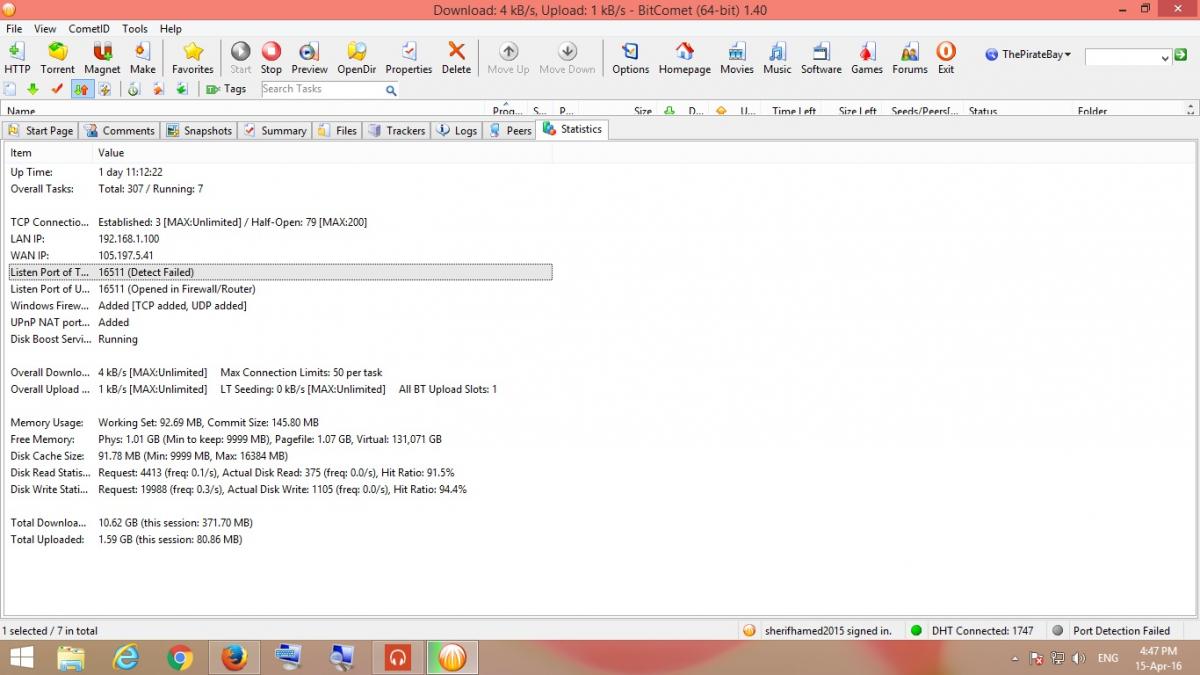Image resolution: width=1200 pixels, height=675 pixels.
Task: Click the magnifier icon in Search Tasks
Action: pos(391,90)
